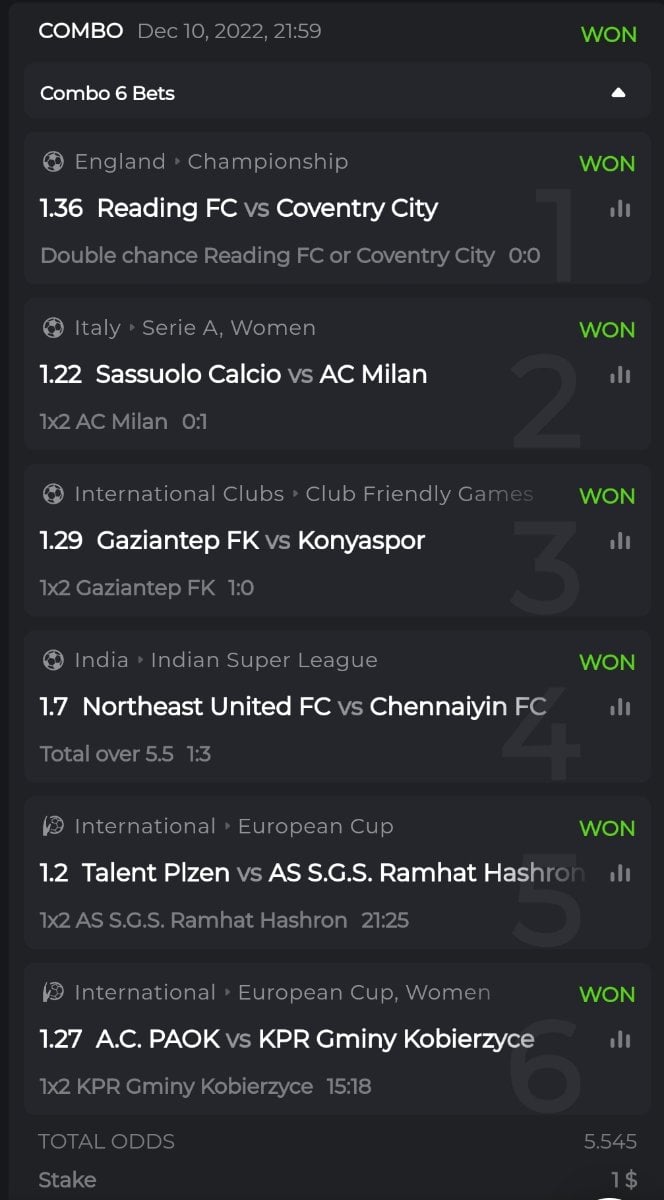664x1200 pixels.
Task: Open Sassuolo Calcio vs AC Milan match
Action: pos(261,374)
